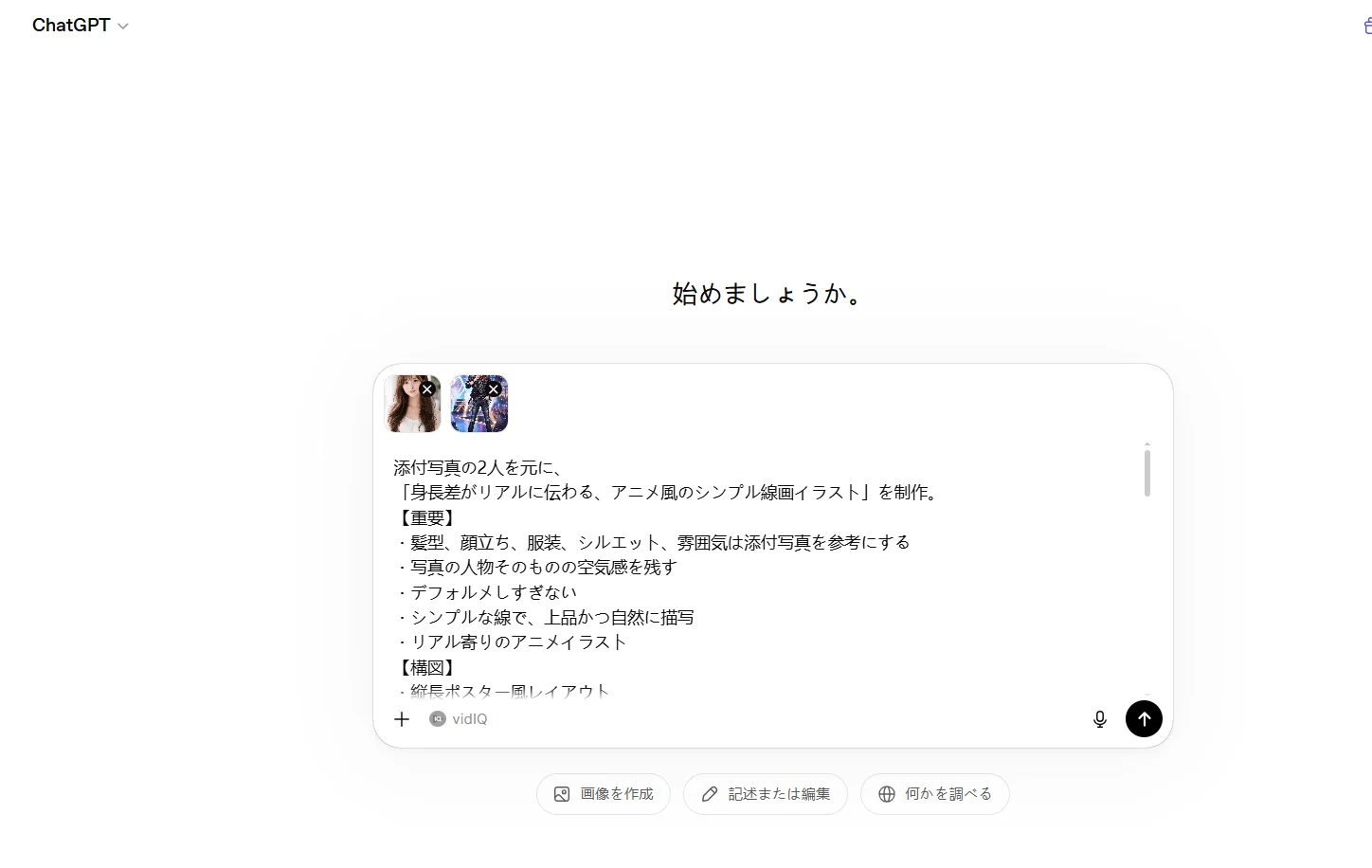
Task: Click the line リアル寄りのアニメイラスト
Action: [512, 642]
